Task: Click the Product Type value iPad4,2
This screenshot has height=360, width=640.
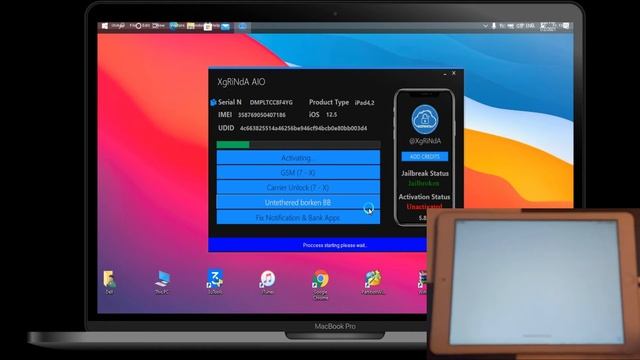Action: [364, 103]
